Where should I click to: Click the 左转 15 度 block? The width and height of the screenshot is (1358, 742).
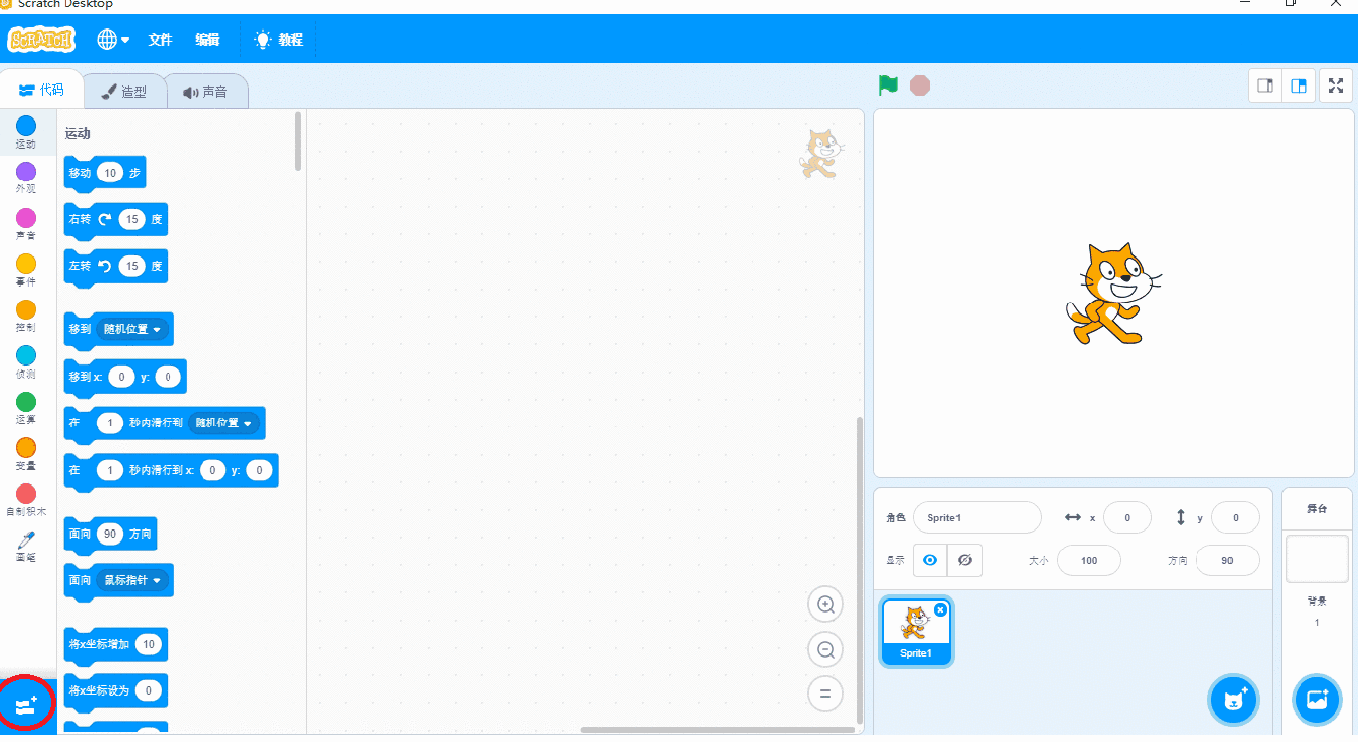tap(115, 266)
